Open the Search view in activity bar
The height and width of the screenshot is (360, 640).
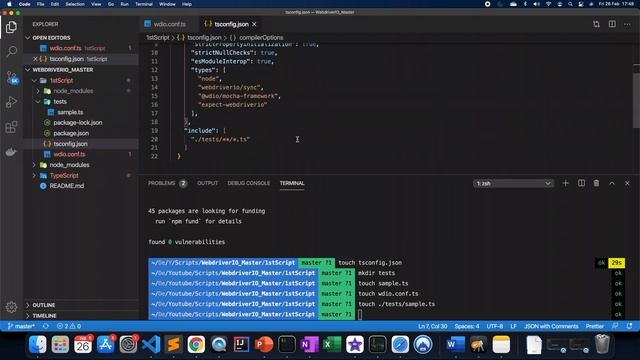coord(11,51)
